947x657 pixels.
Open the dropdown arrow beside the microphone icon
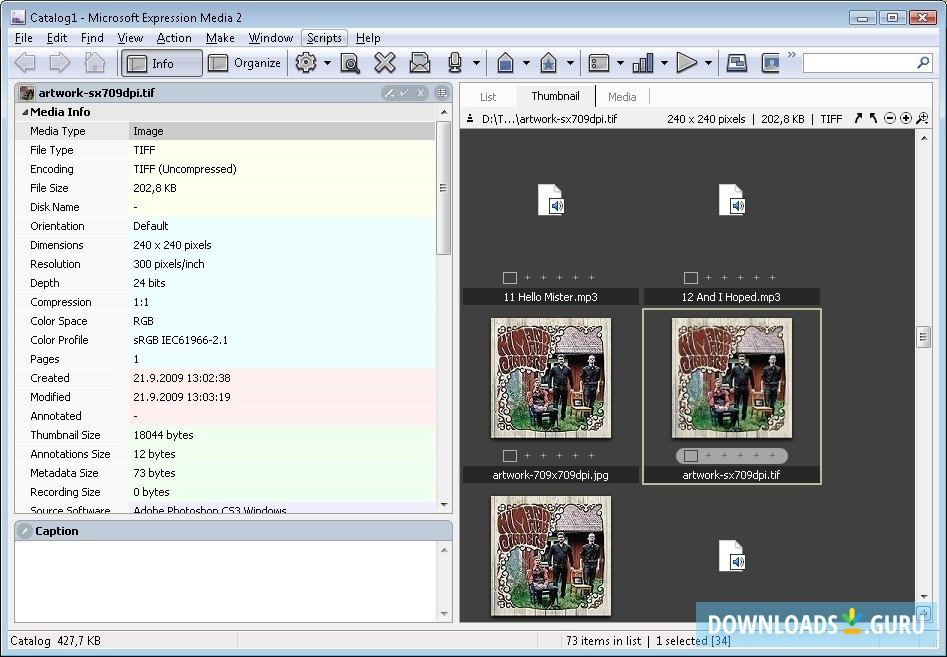pyautogui.click(x=476, y=63)
